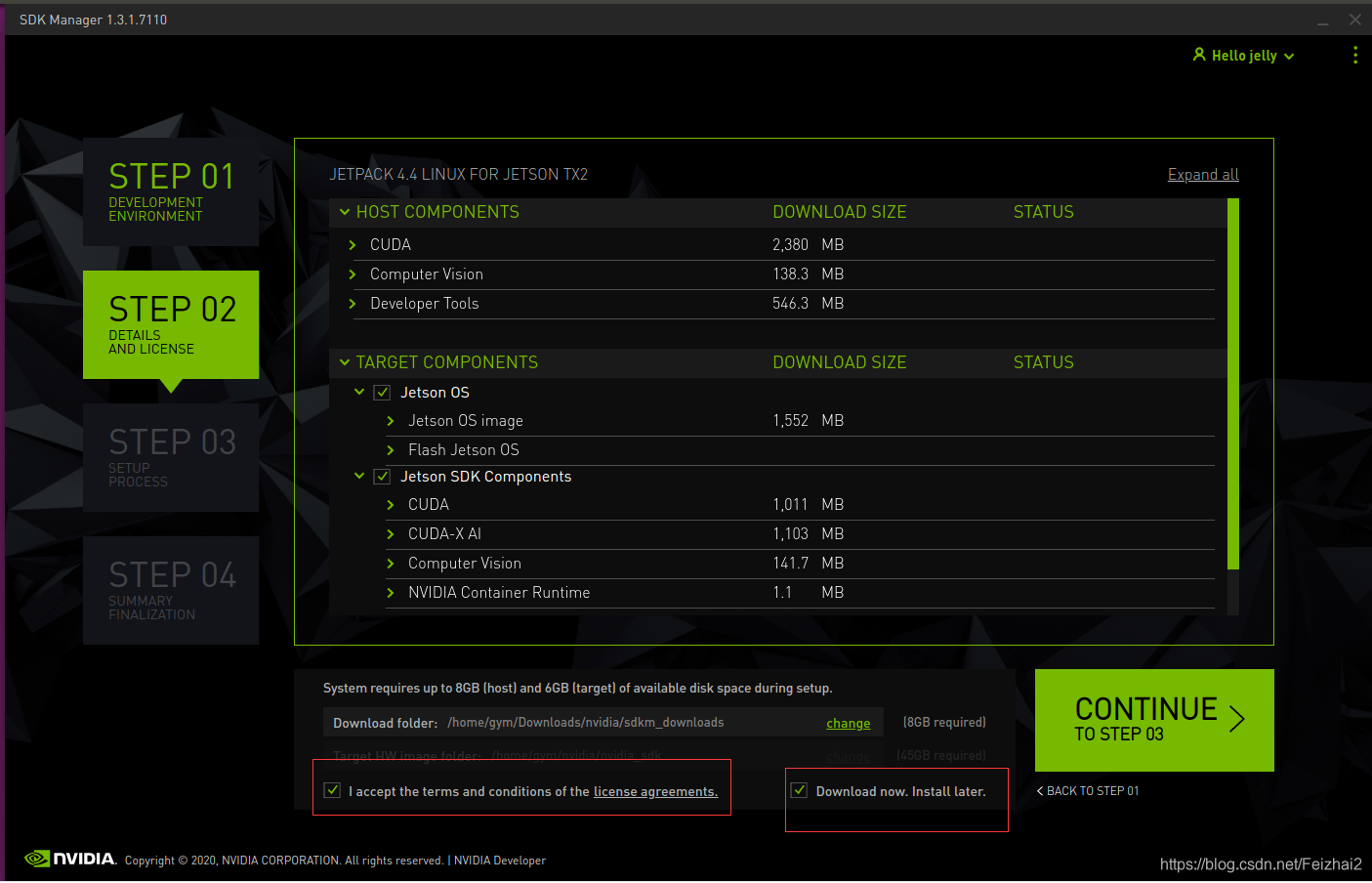Uncheck Jetson SDK Components checkbox
The image size is (1372, 883).
[383, 477]
